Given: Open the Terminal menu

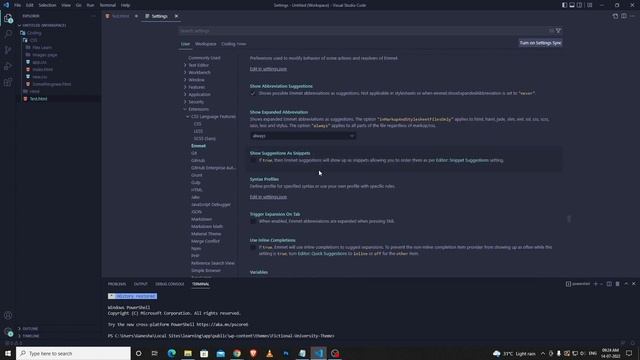Looking at the screenshot, I should click(108, 5).
